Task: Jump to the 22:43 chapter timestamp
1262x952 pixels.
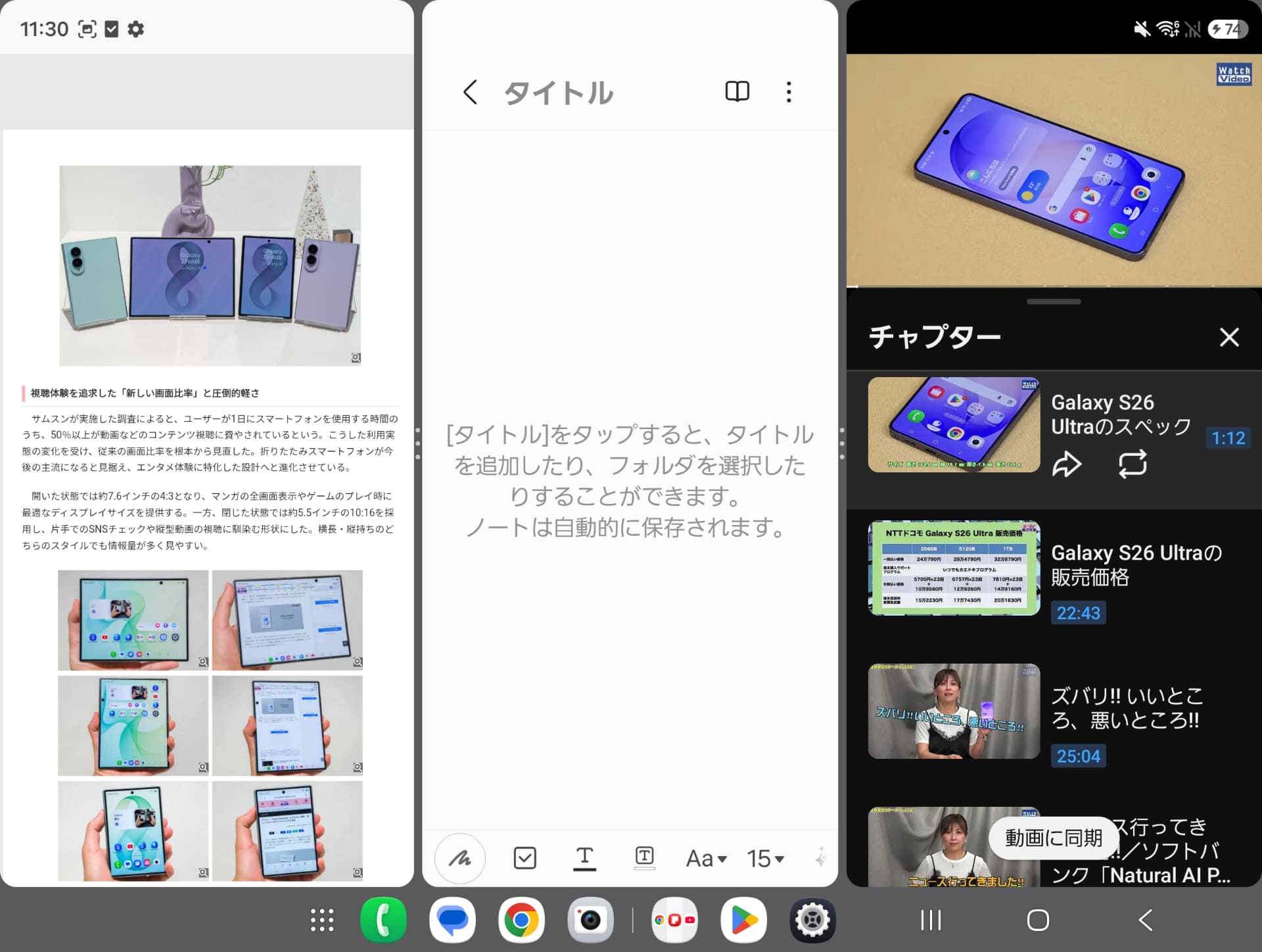Action: 1078,613
